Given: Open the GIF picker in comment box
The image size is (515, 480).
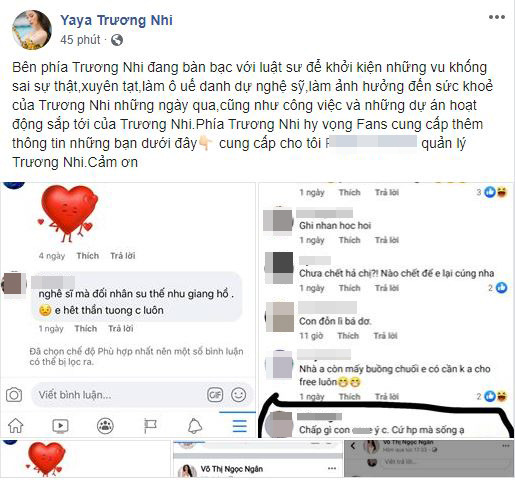Looking at the screenshot, I should pos(215,395).
